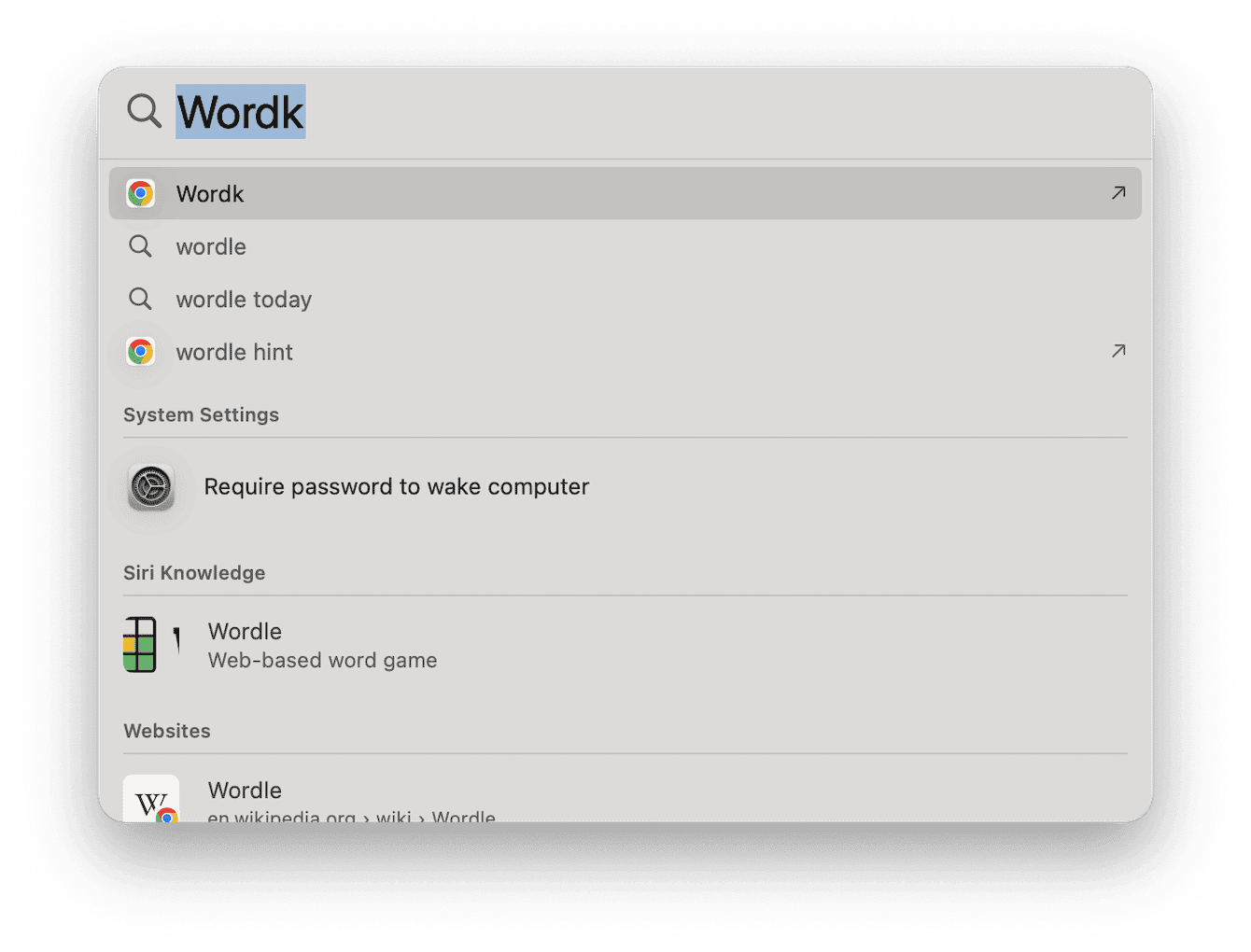This screenshot has height=952, width=1251.
Task: Click the Chrome icon beside the Wordk result
Action: [x=141, y=193]
